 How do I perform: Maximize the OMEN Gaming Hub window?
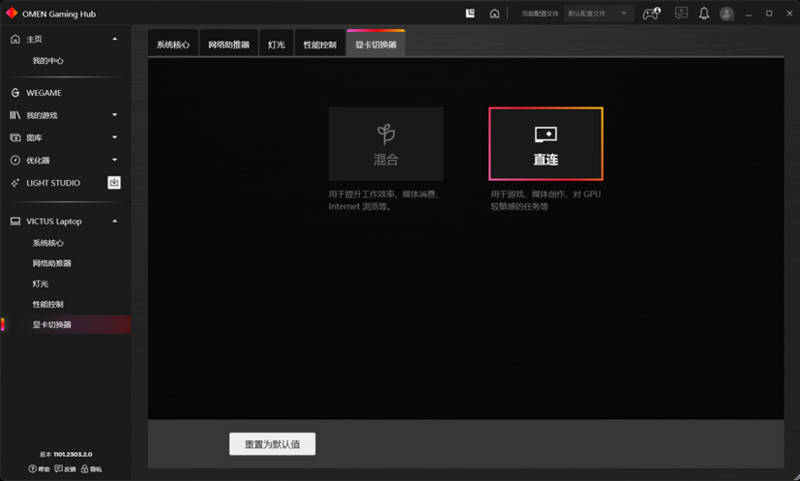coord(769,13)
